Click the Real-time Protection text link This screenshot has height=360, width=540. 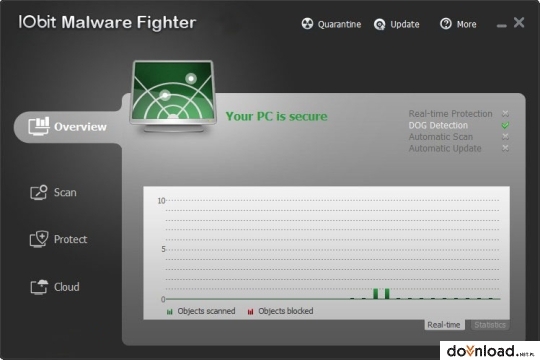450,114
